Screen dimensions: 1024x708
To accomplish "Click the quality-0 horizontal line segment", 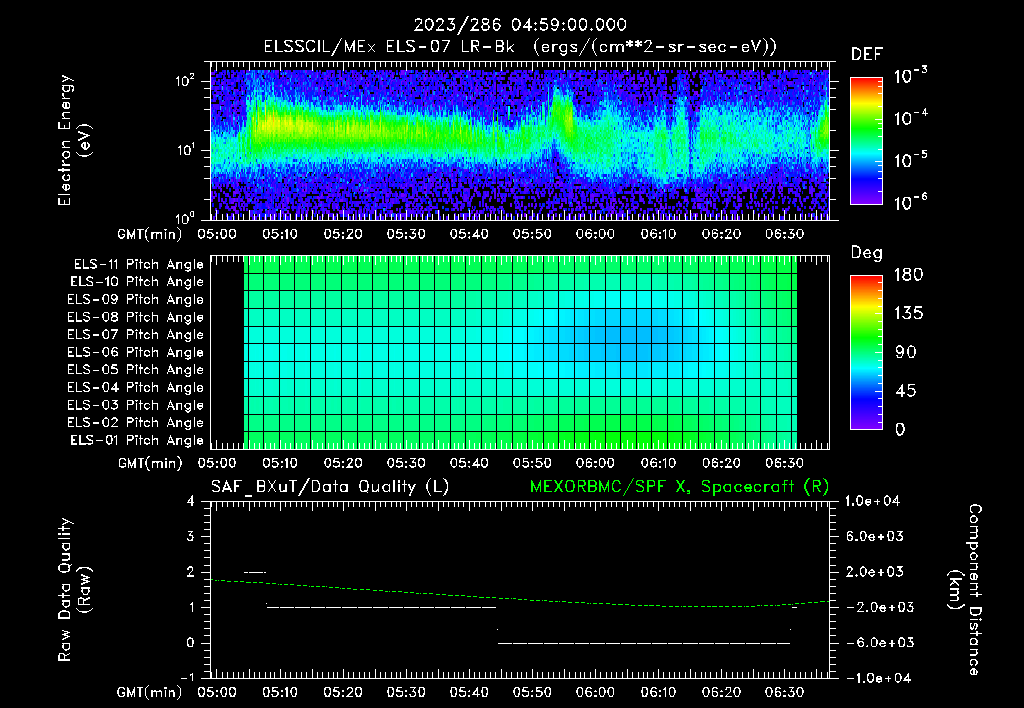I will 644,643.
